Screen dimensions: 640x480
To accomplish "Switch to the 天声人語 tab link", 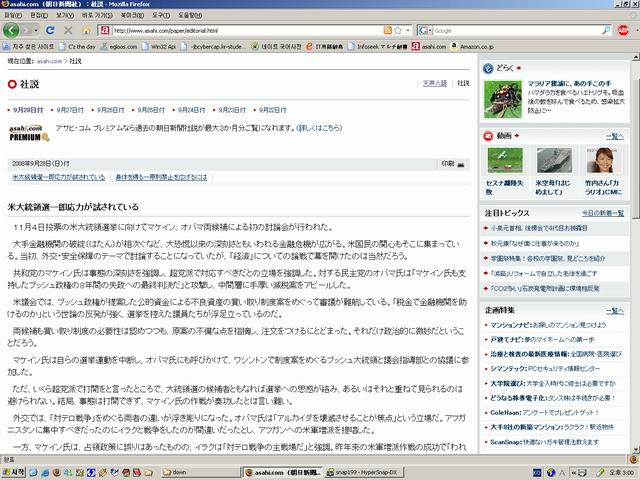I will (435, 83).
